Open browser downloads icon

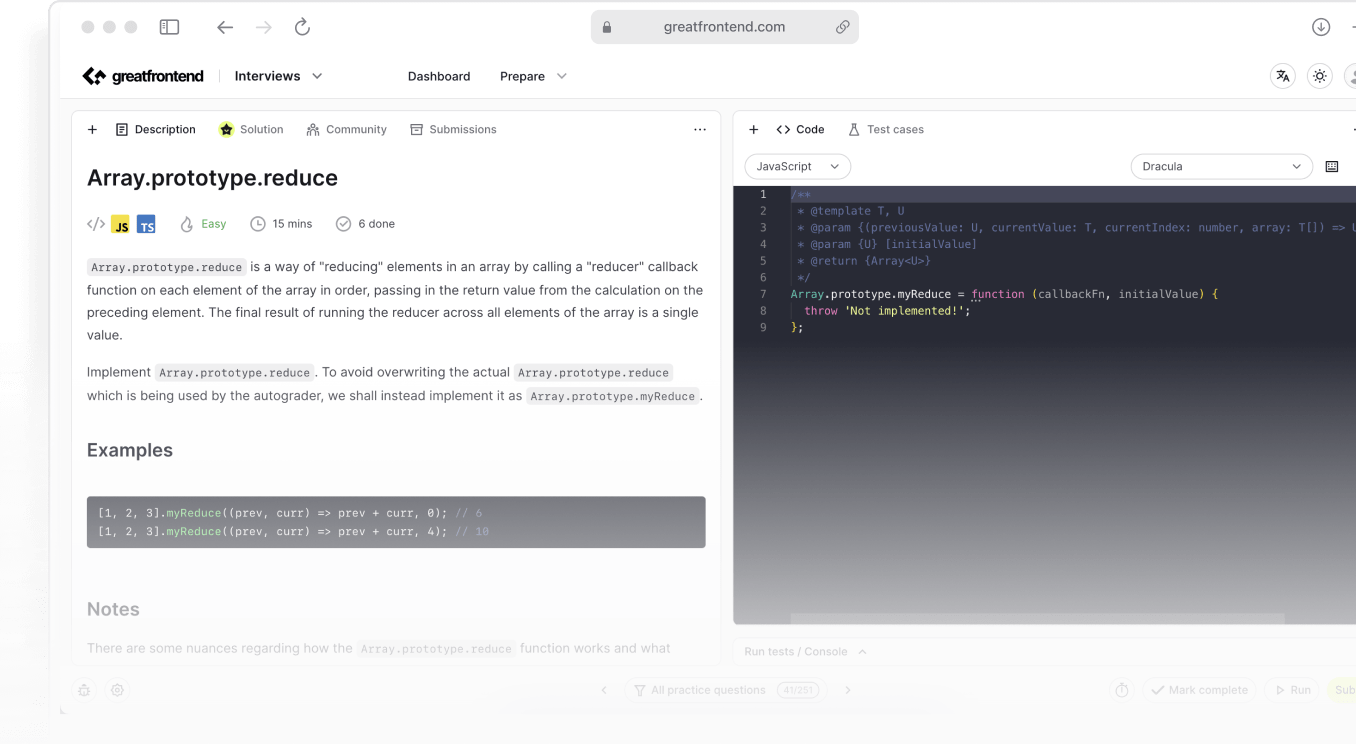1321,27
